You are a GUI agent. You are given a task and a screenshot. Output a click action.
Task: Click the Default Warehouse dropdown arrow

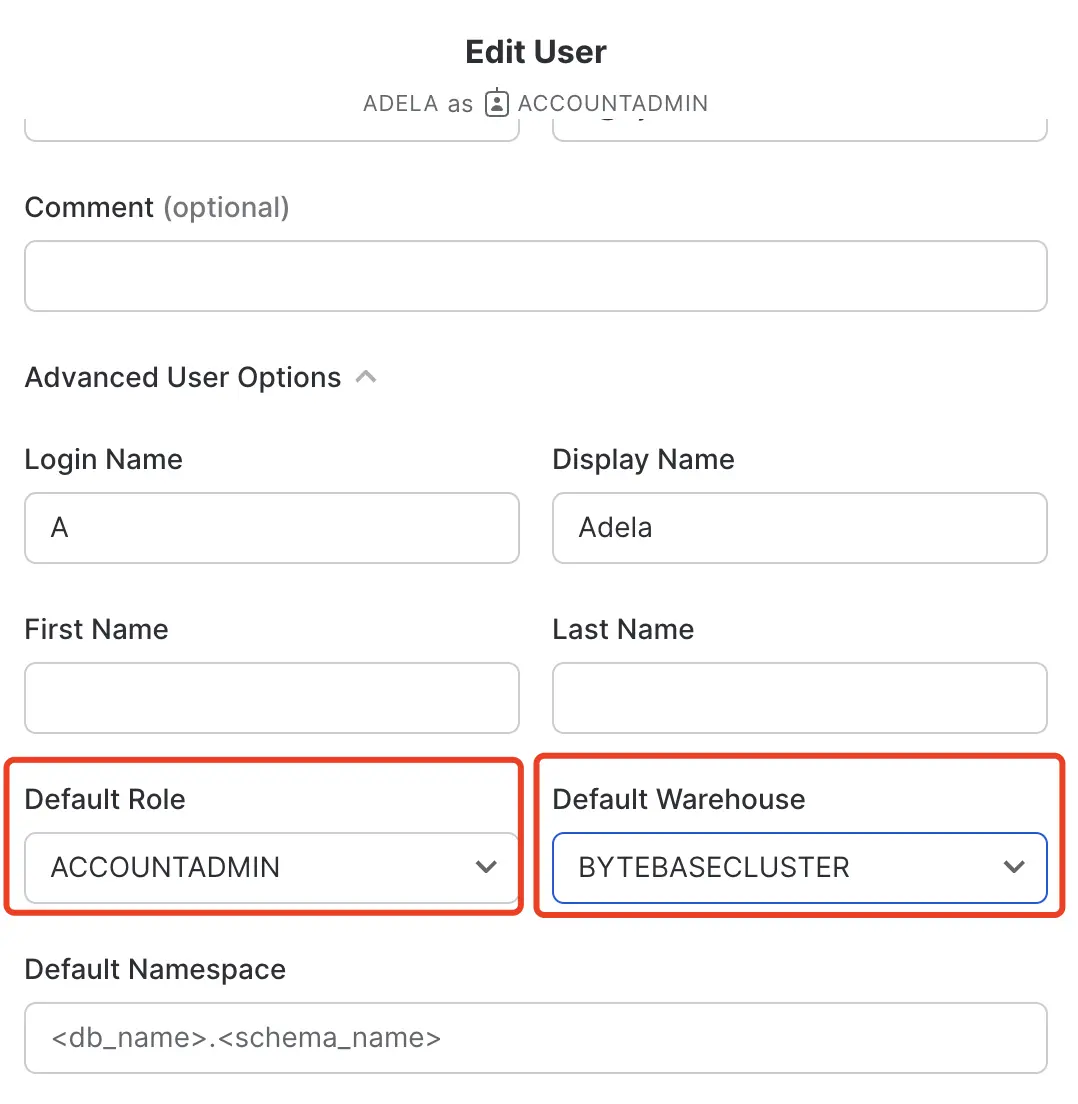pyautogui.click(x=1014, y=867)
